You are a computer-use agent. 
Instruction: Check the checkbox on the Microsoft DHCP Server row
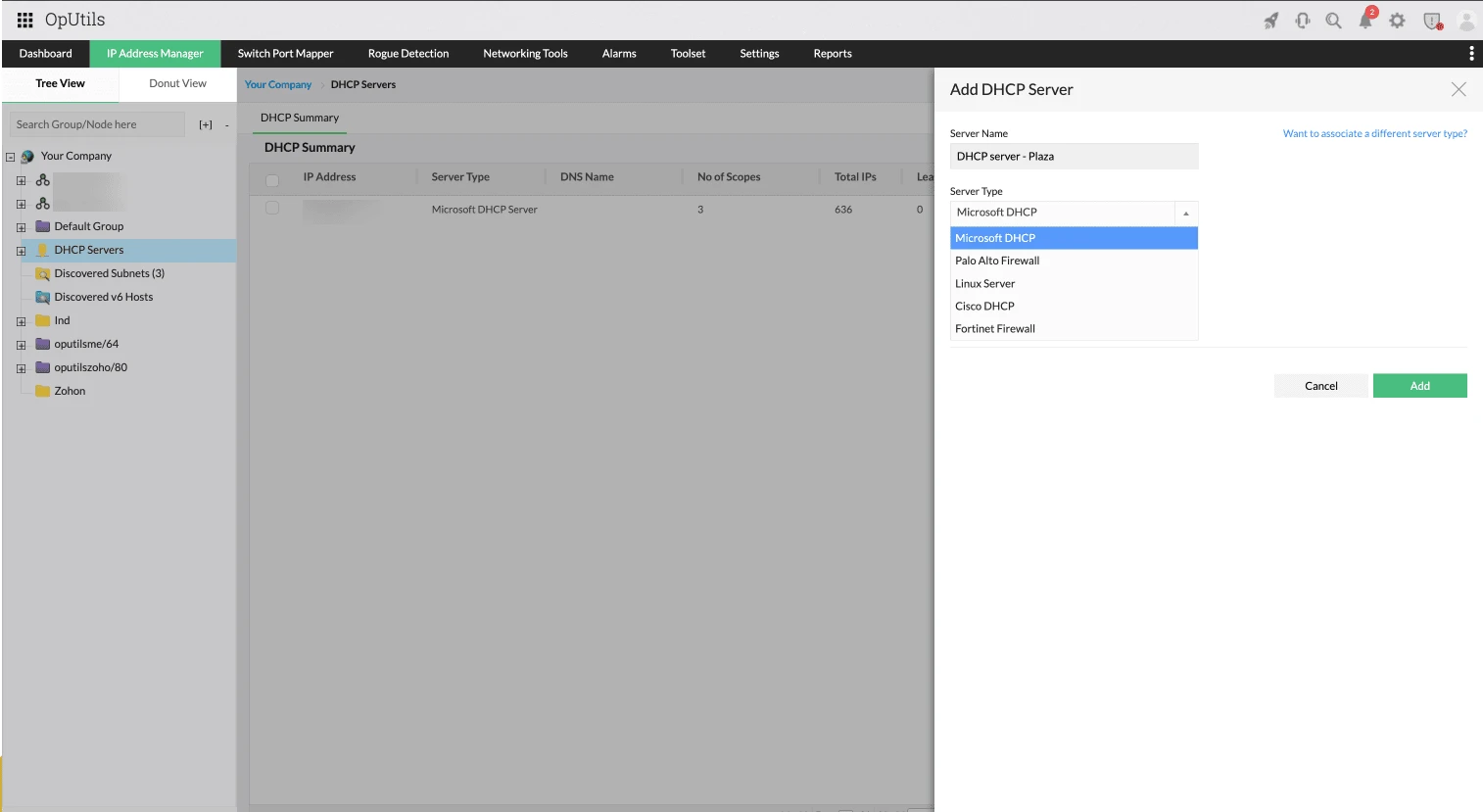pyautogui.click(x=271, y=209)
